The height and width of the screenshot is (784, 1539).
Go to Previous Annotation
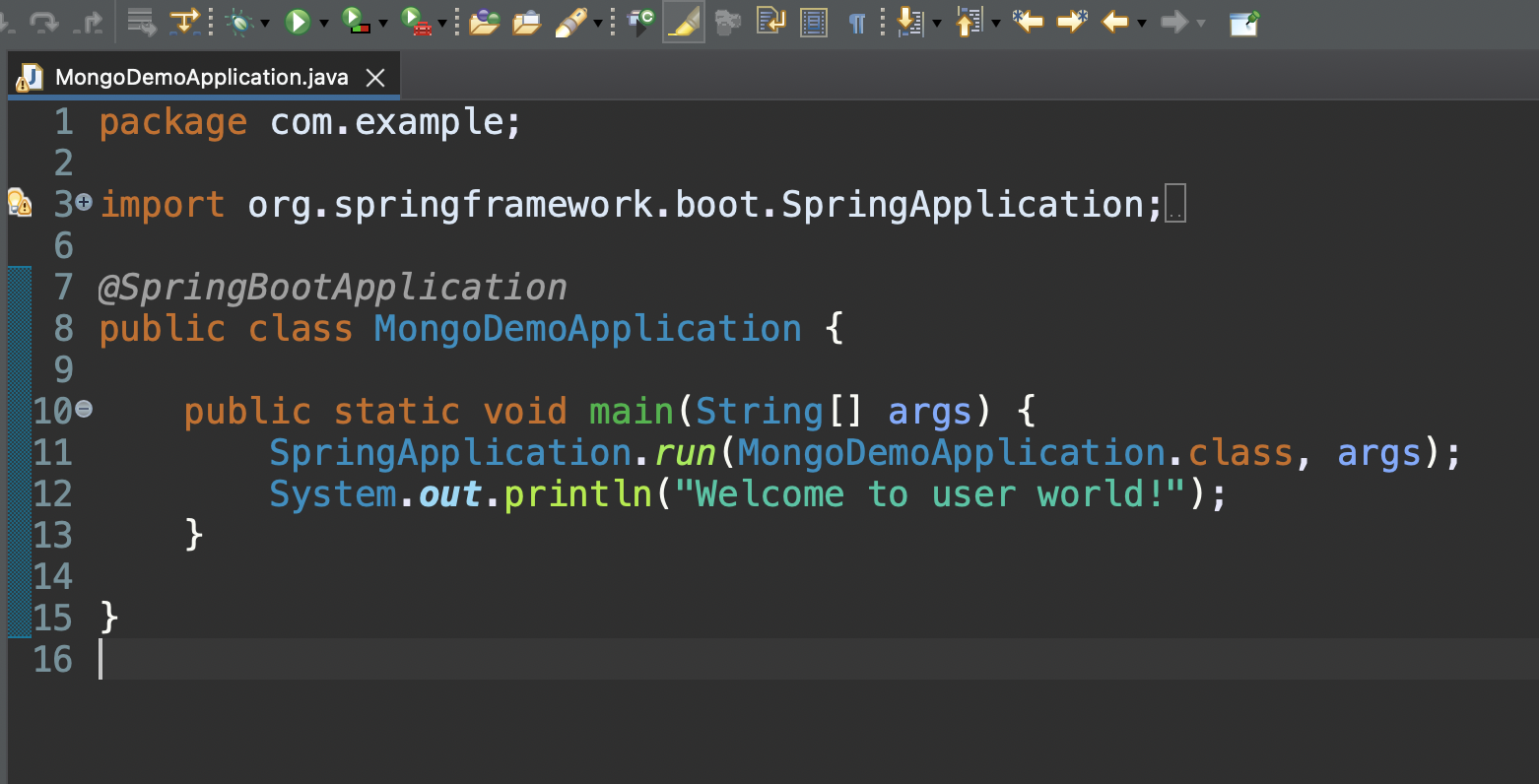pyautogui.click(x=970, y=22)
